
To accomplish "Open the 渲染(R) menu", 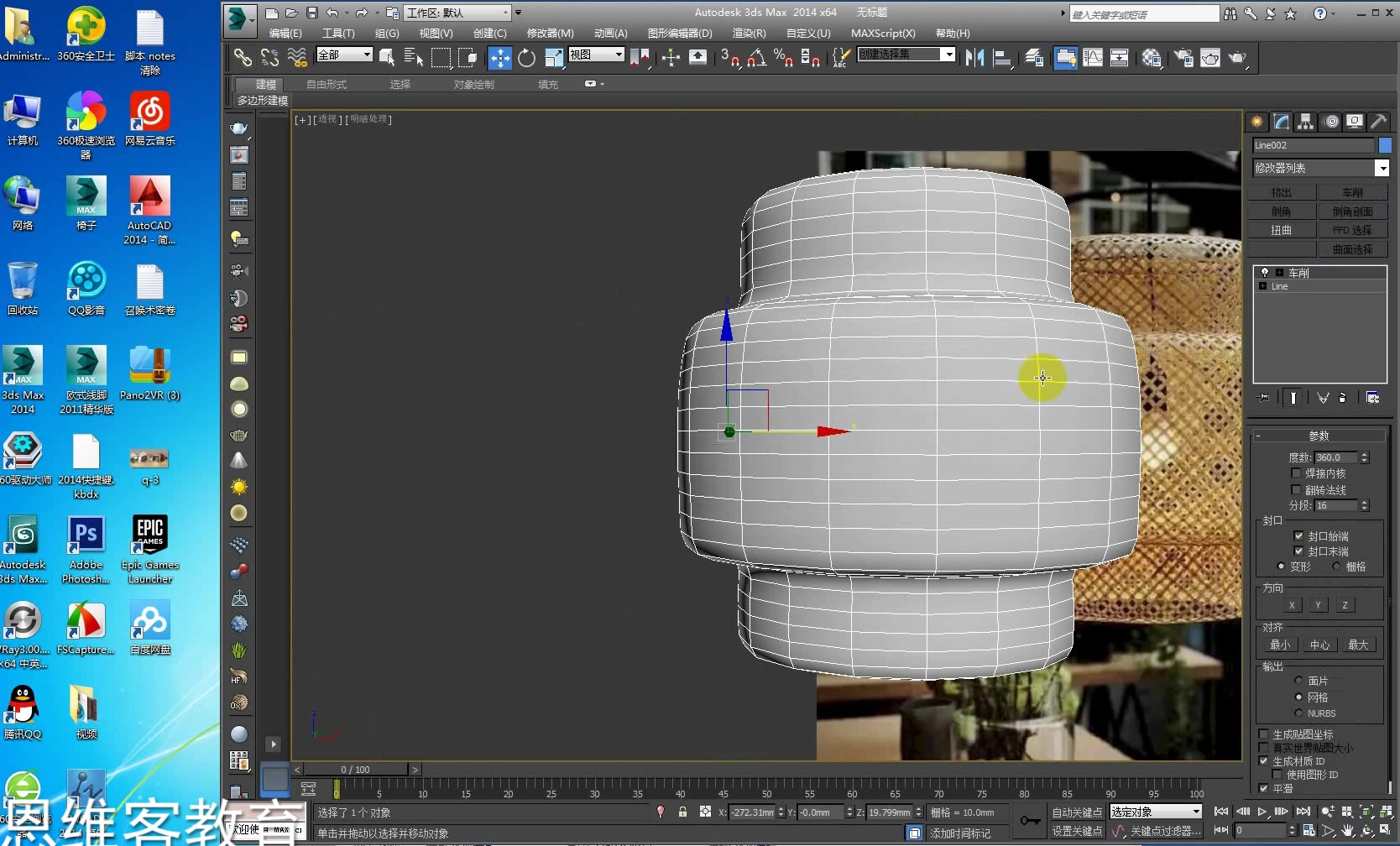I will click(x=749, y=34).
